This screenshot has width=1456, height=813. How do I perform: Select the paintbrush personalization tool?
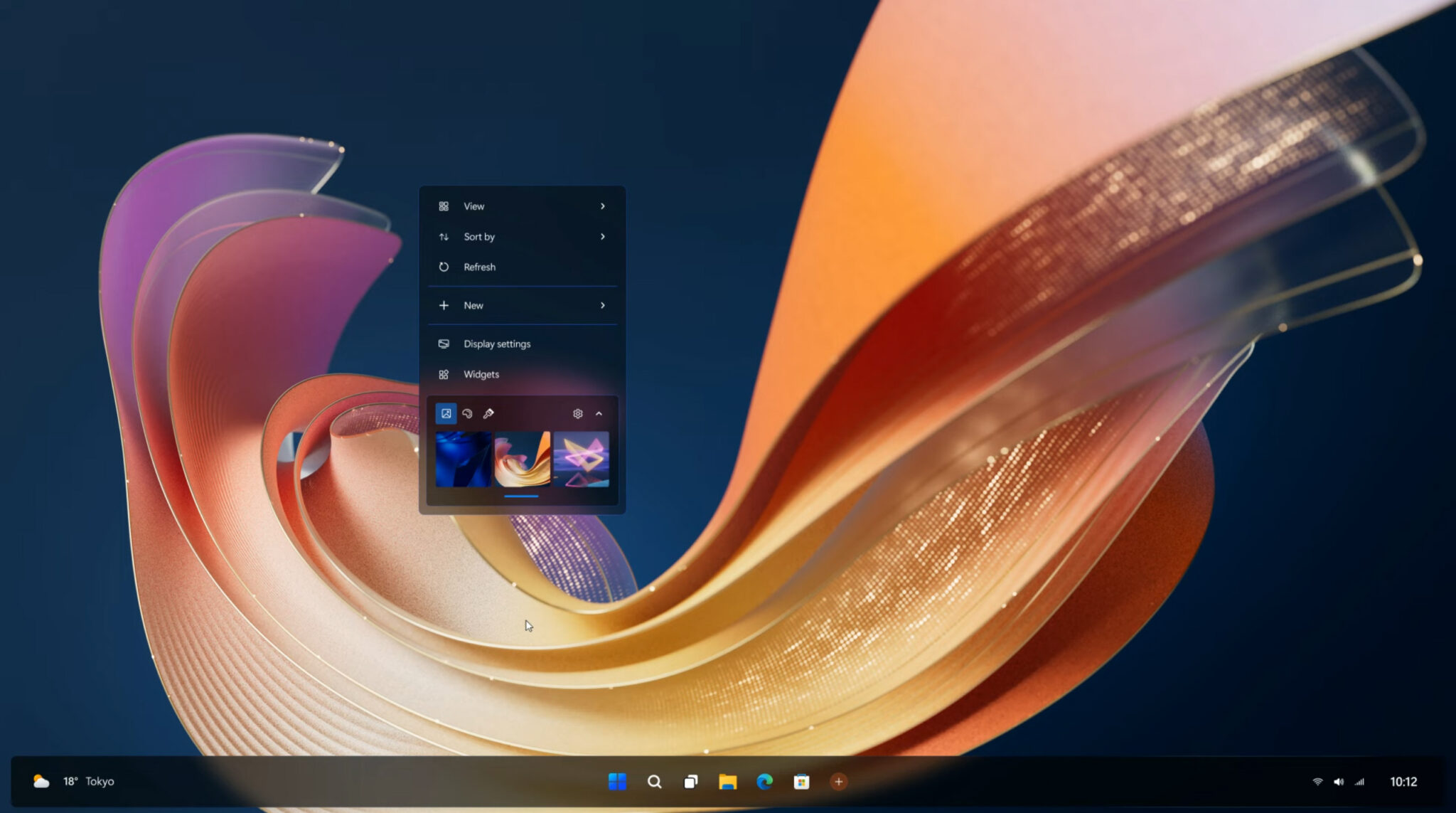tap(489, 413)
